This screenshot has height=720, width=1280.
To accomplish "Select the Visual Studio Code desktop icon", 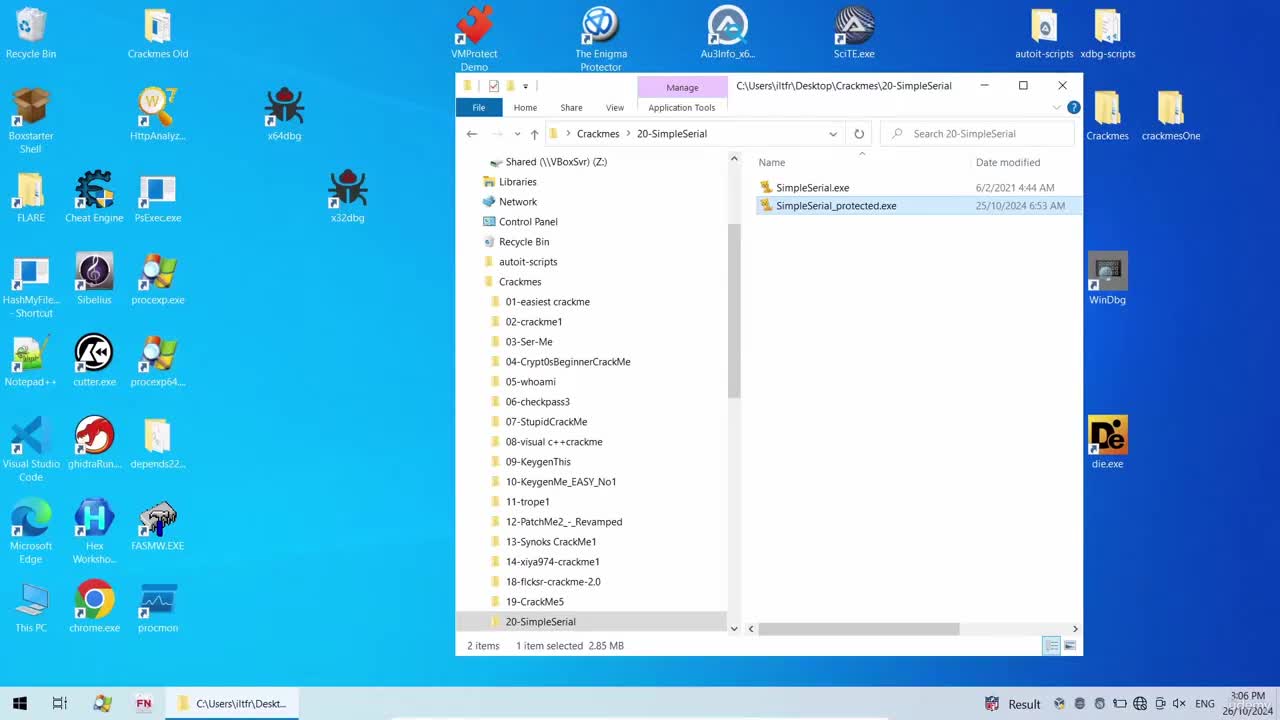I will click(x=30, y=448).
